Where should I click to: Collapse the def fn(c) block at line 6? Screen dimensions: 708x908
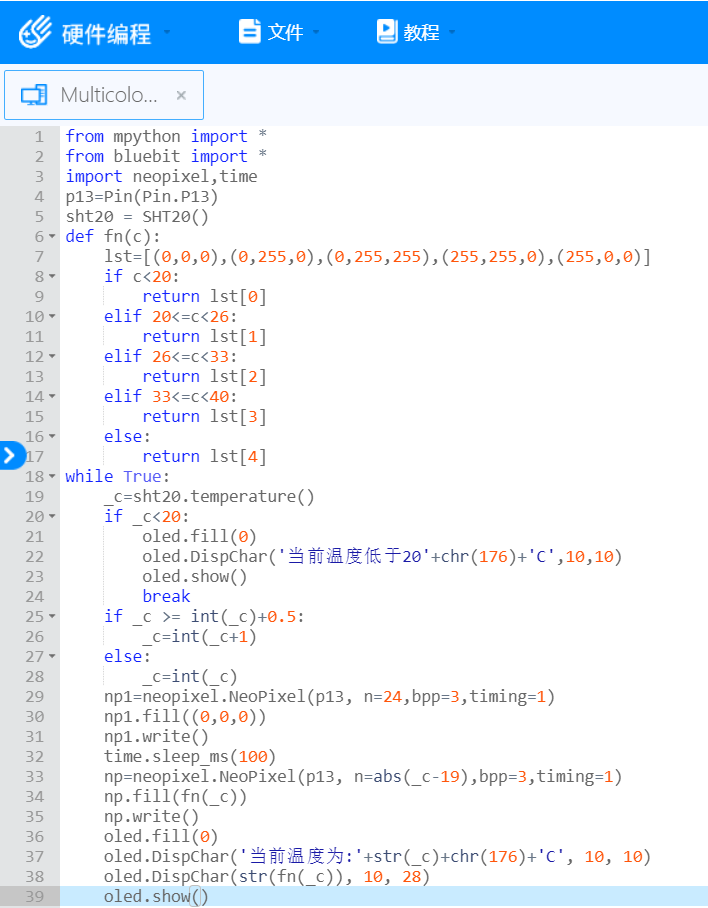(52, 237)
